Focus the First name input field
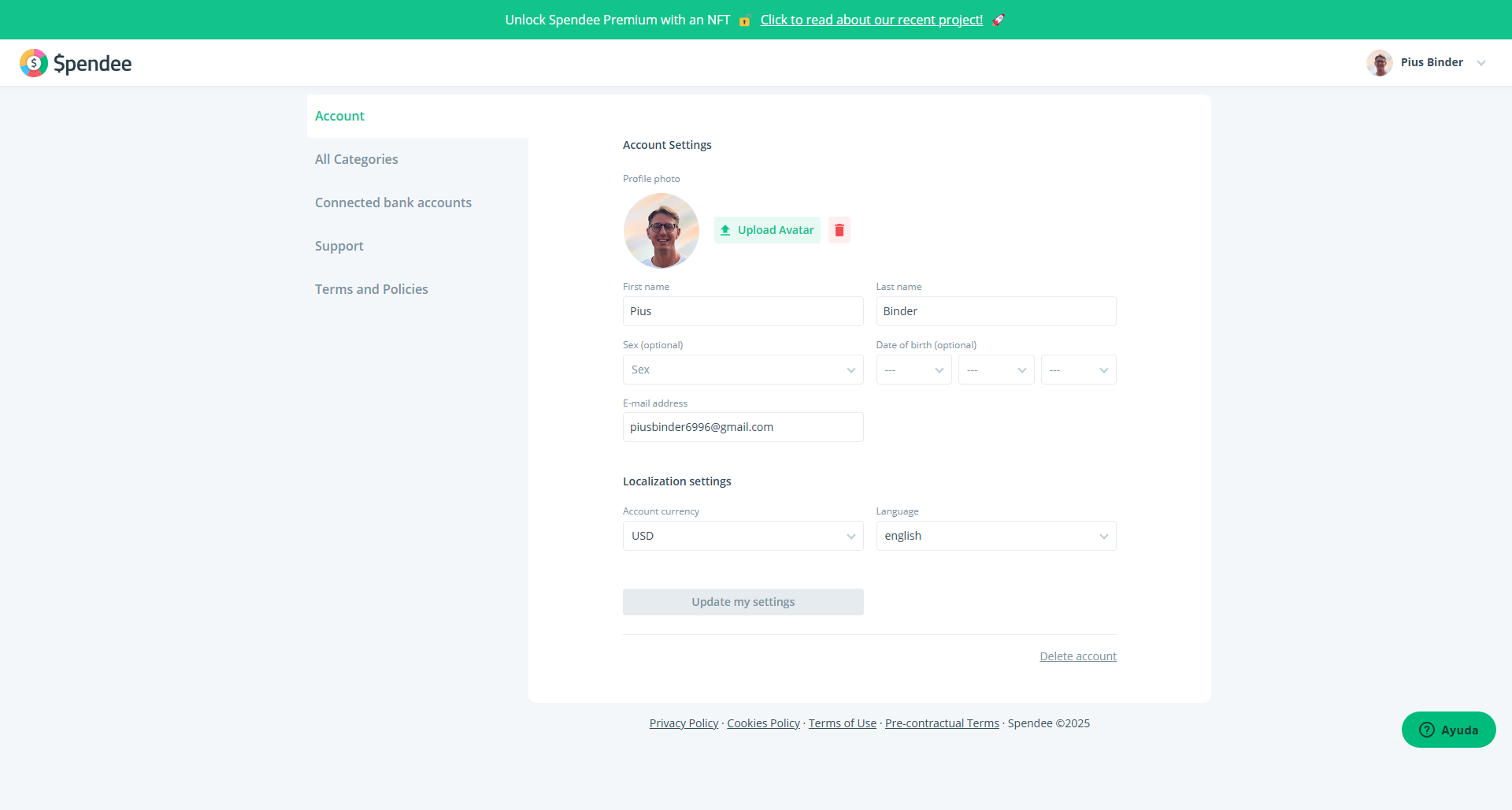Viewport: 1512px width, 810px height. [743, 311]
